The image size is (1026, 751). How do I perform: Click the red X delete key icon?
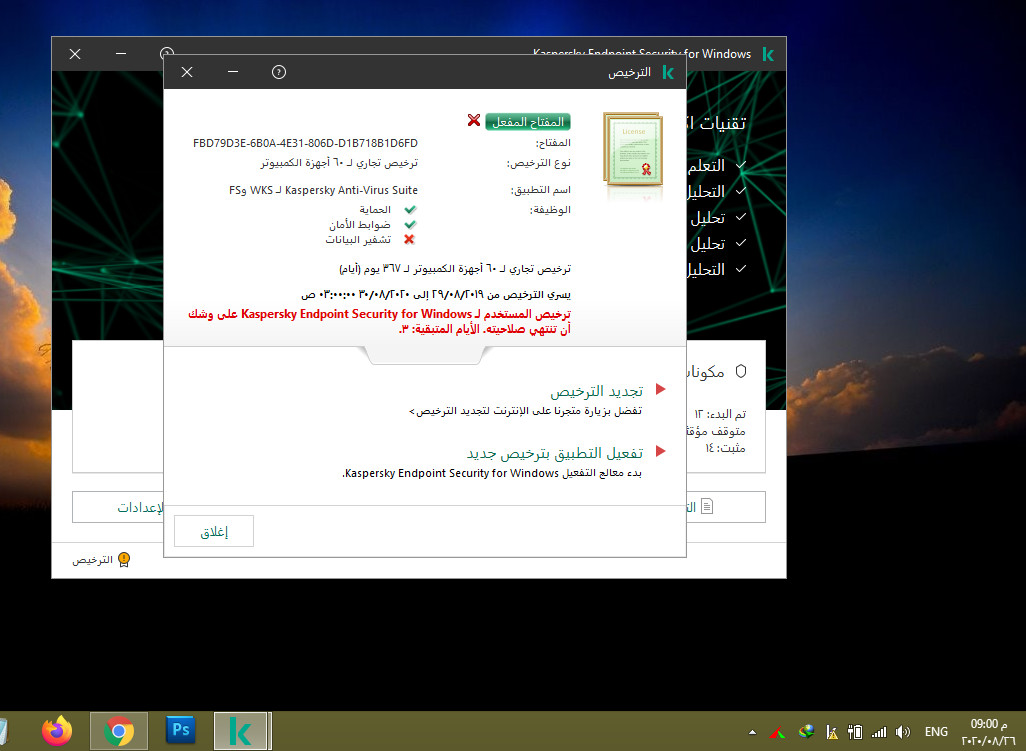(x=473, y=121)
